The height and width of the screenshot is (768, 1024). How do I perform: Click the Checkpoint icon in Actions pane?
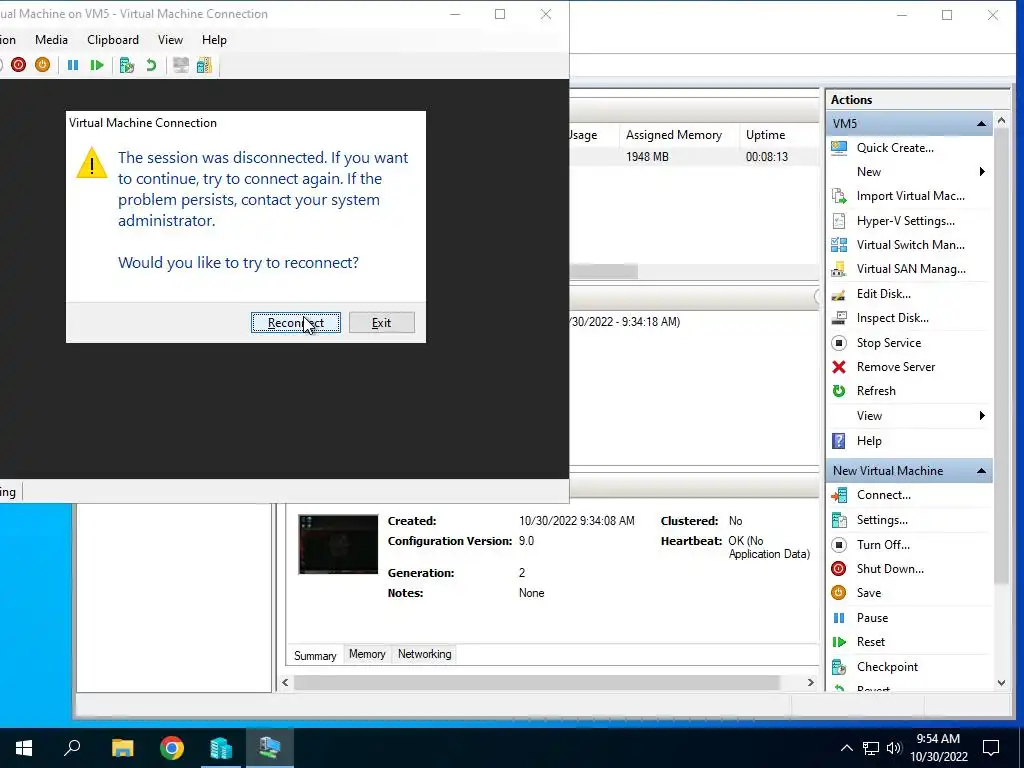[839, 667]
